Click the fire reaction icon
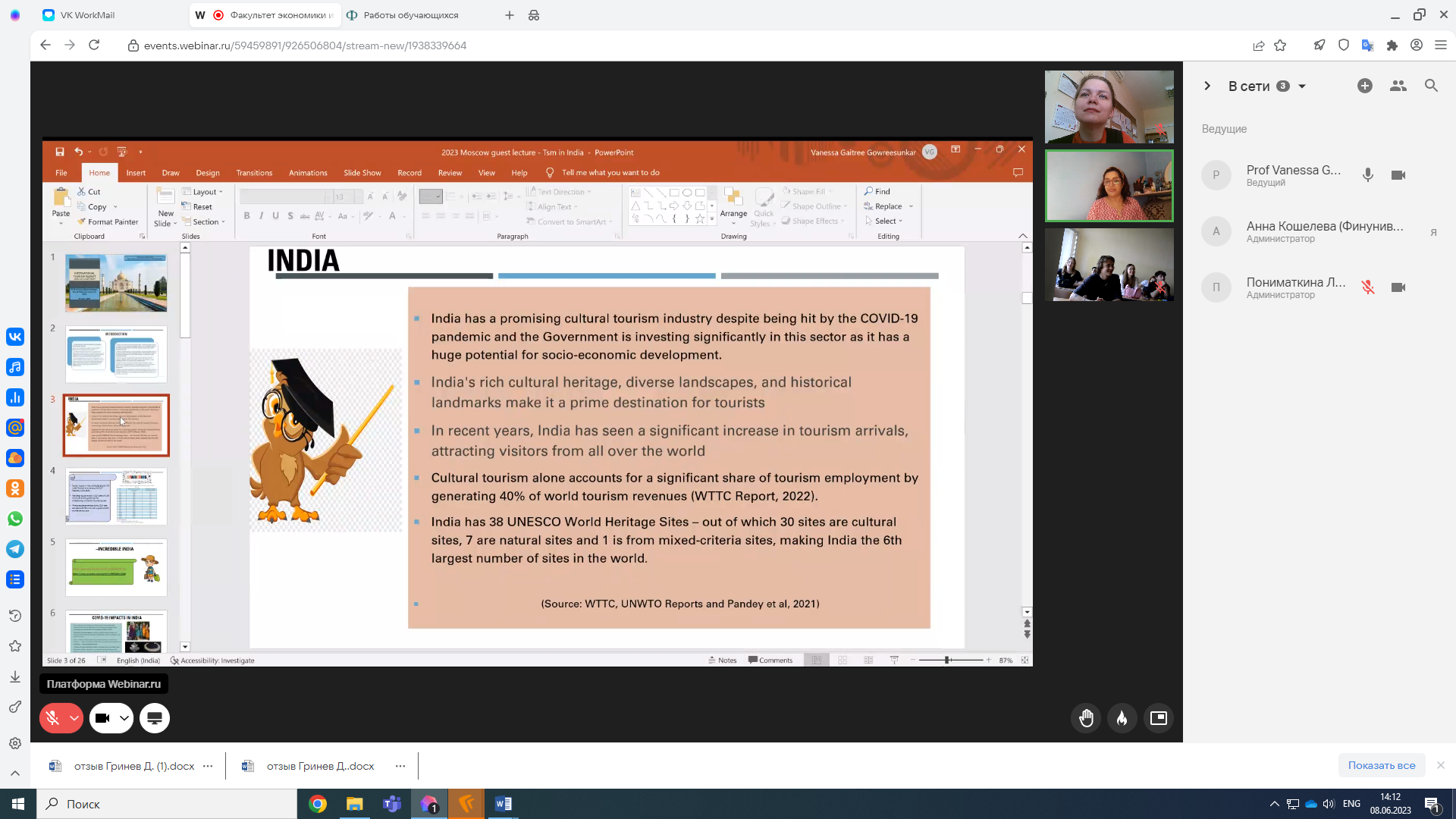1456x819 pixels. coord(1122,718)
